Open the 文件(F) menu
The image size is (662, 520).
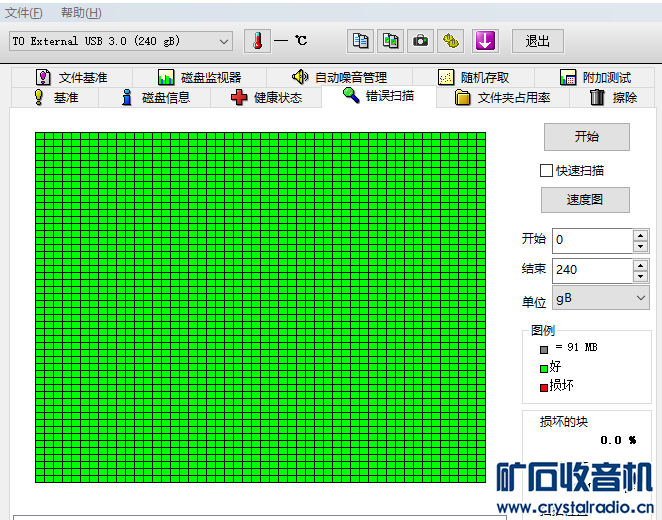tap(24, 13)
